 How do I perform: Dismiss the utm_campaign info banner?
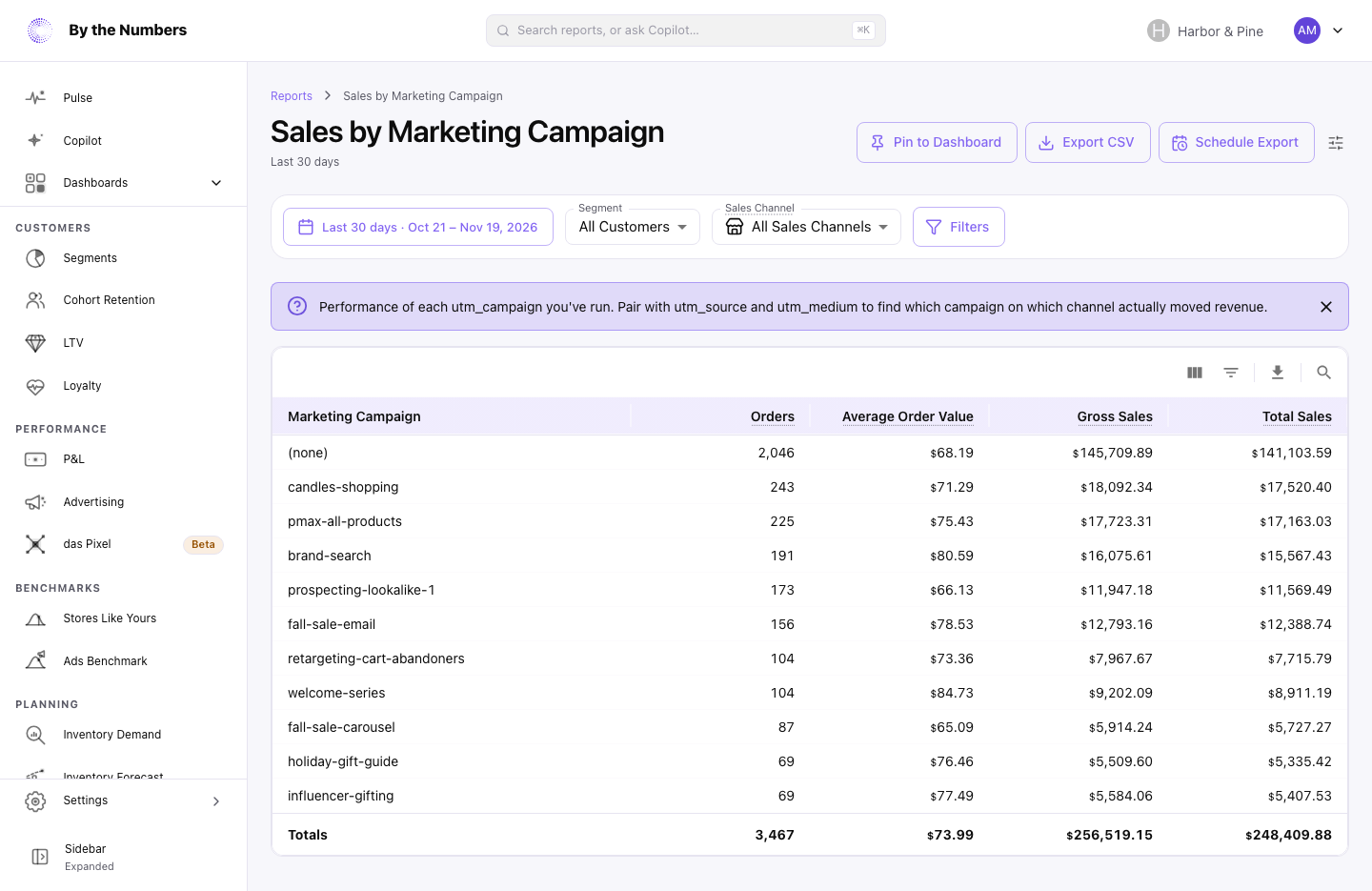point(1326,307)
